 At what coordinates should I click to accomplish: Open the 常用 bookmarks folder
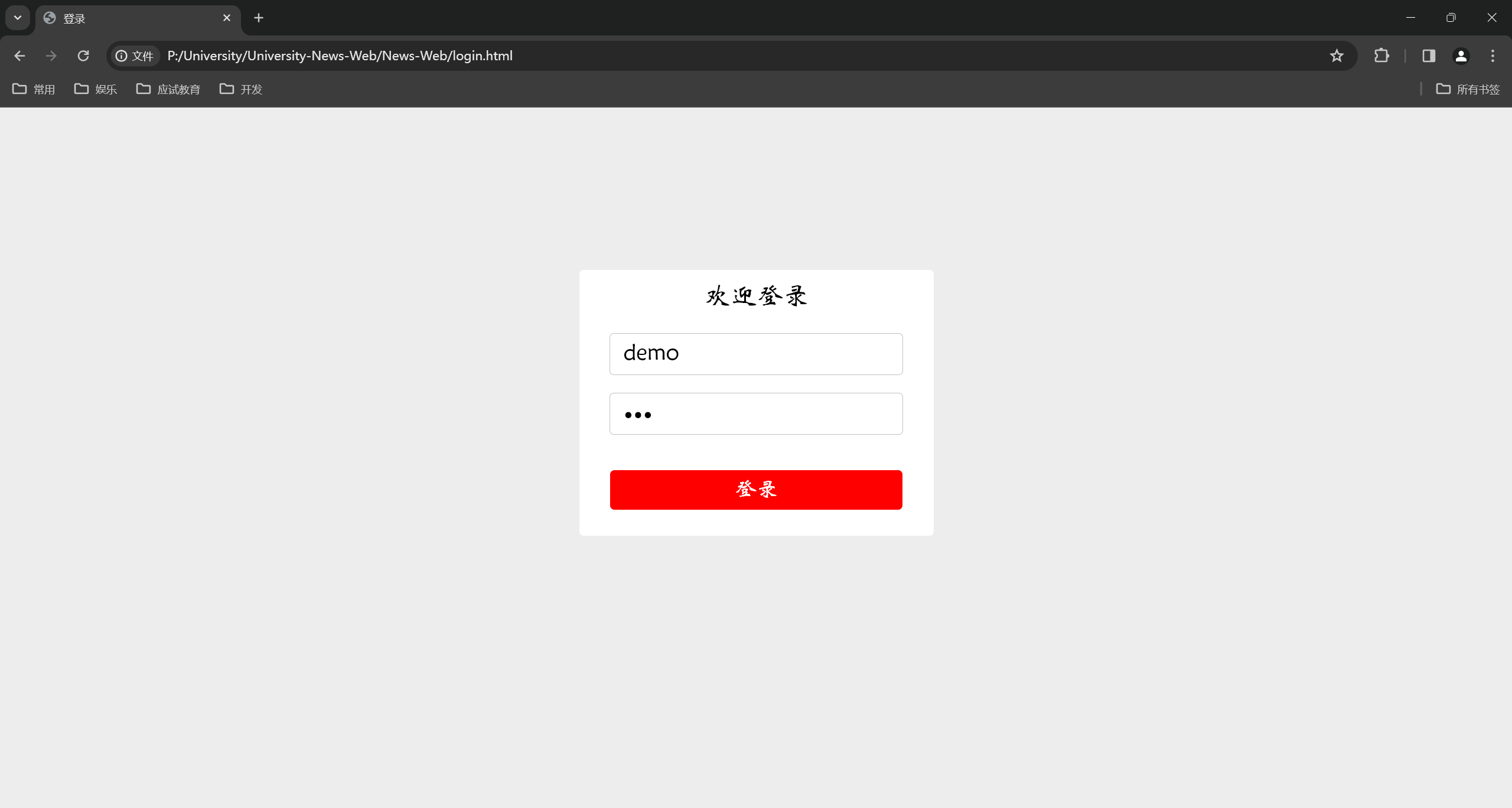(34, 89)
